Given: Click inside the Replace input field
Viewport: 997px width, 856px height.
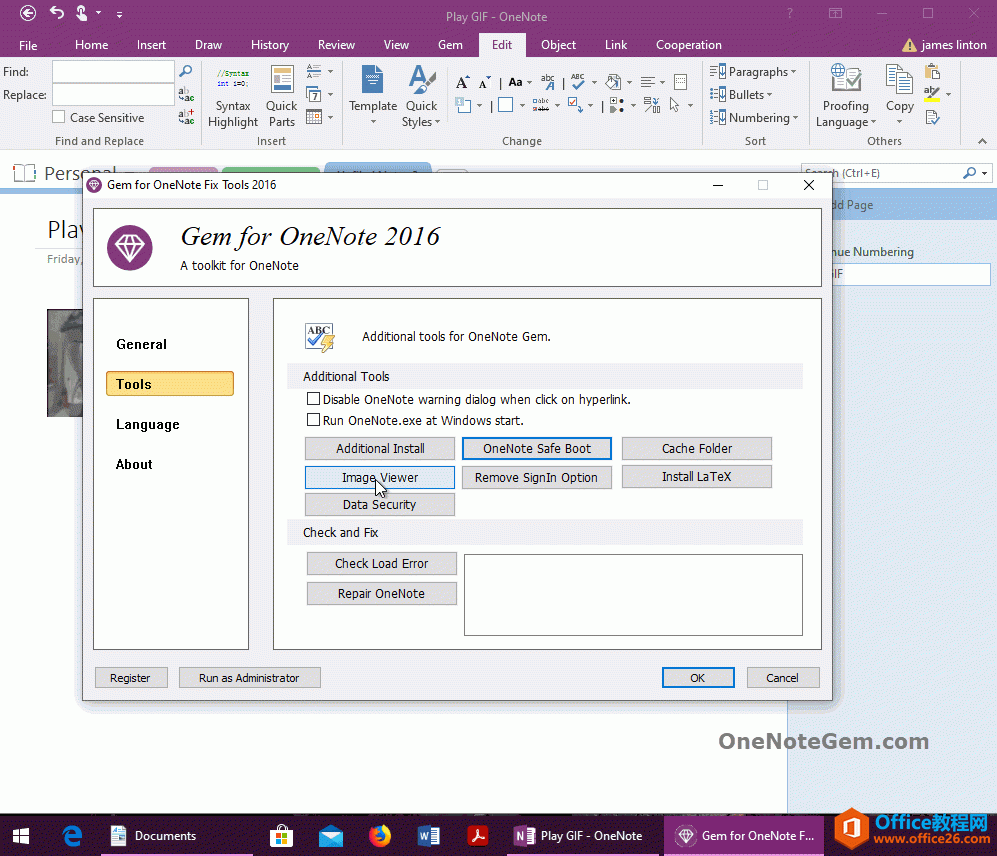Looking at the screenshot, I should [113, 94].
